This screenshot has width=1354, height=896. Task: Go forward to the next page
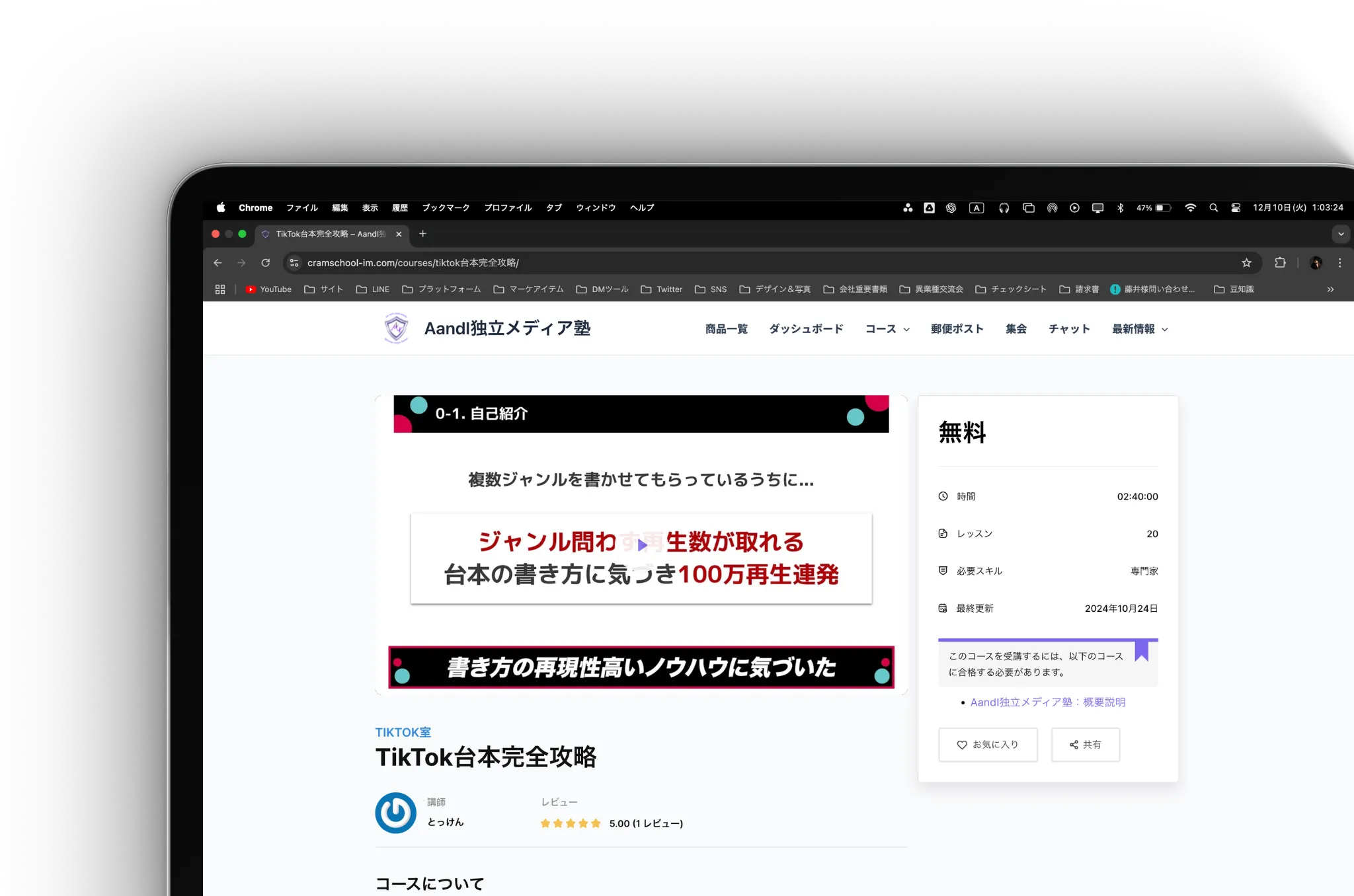click(241, 263)
